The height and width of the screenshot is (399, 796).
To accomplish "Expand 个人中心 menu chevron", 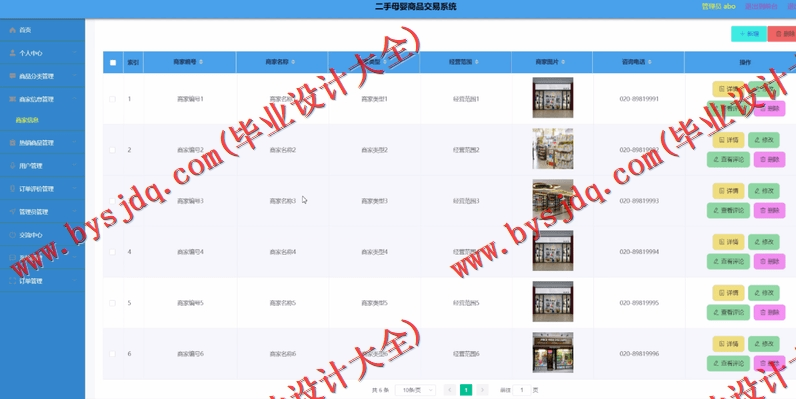I will coord(75,53).
